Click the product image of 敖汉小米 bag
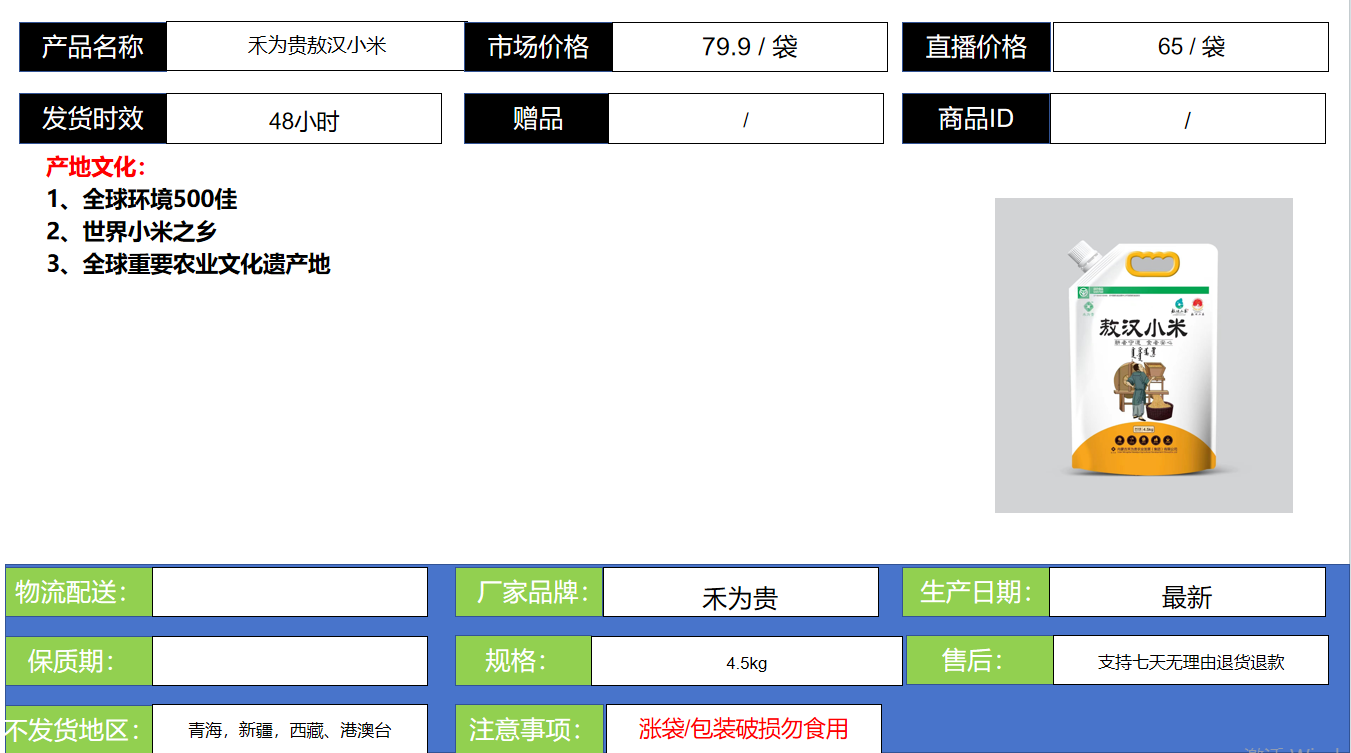1351x753 pixels. tap(1143, 356)
